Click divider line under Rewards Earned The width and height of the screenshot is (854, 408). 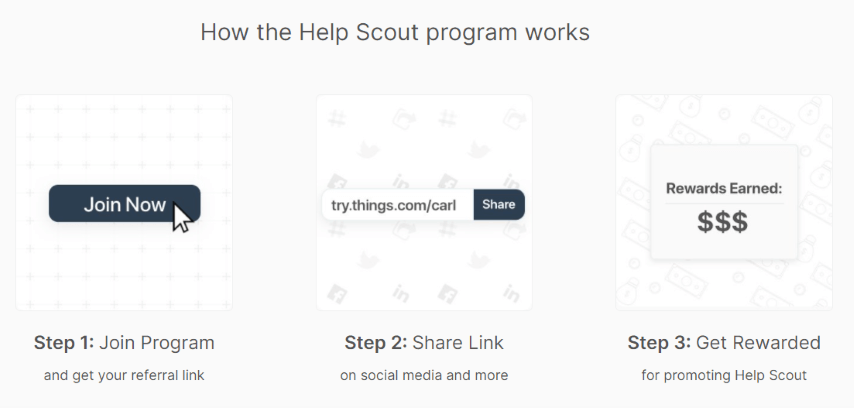[x=724, y=203]
